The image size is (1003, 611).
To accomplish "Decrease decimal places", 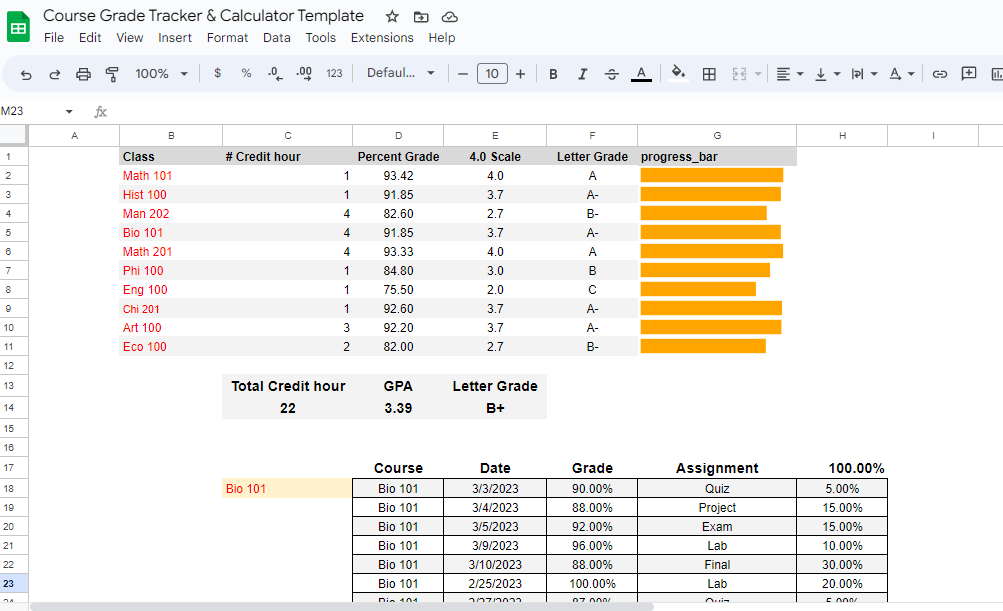I will click(273, 73).
